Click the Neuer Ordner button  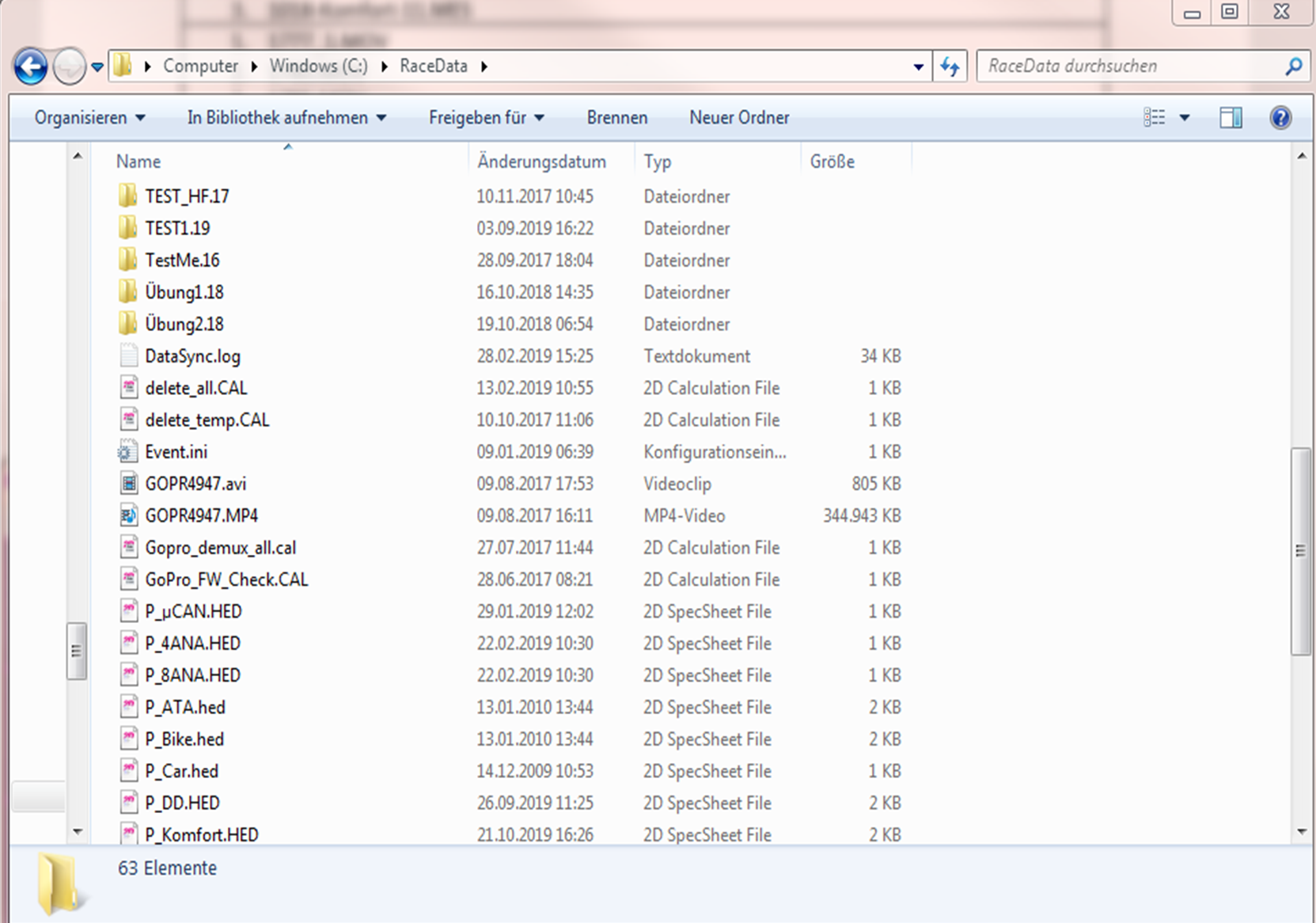click(739, 118)
